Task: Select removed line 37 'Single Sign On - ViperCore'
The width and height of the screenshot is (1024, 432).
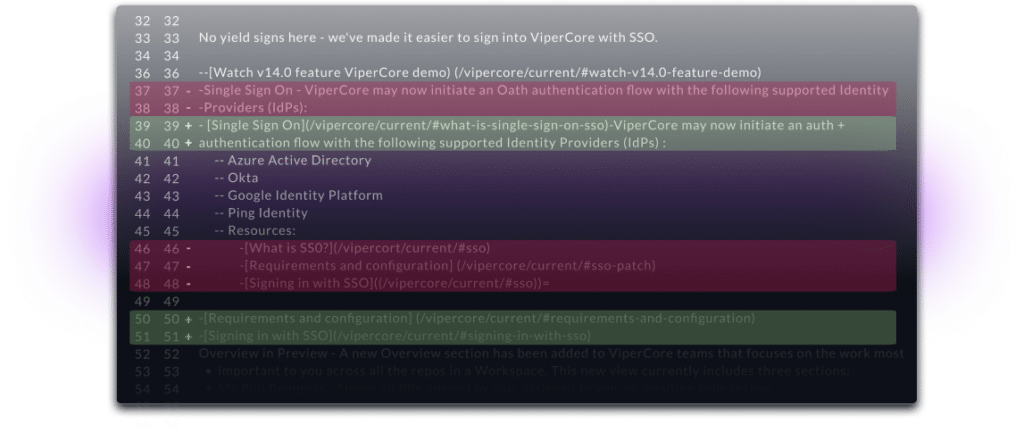Action: pos(543,90)
